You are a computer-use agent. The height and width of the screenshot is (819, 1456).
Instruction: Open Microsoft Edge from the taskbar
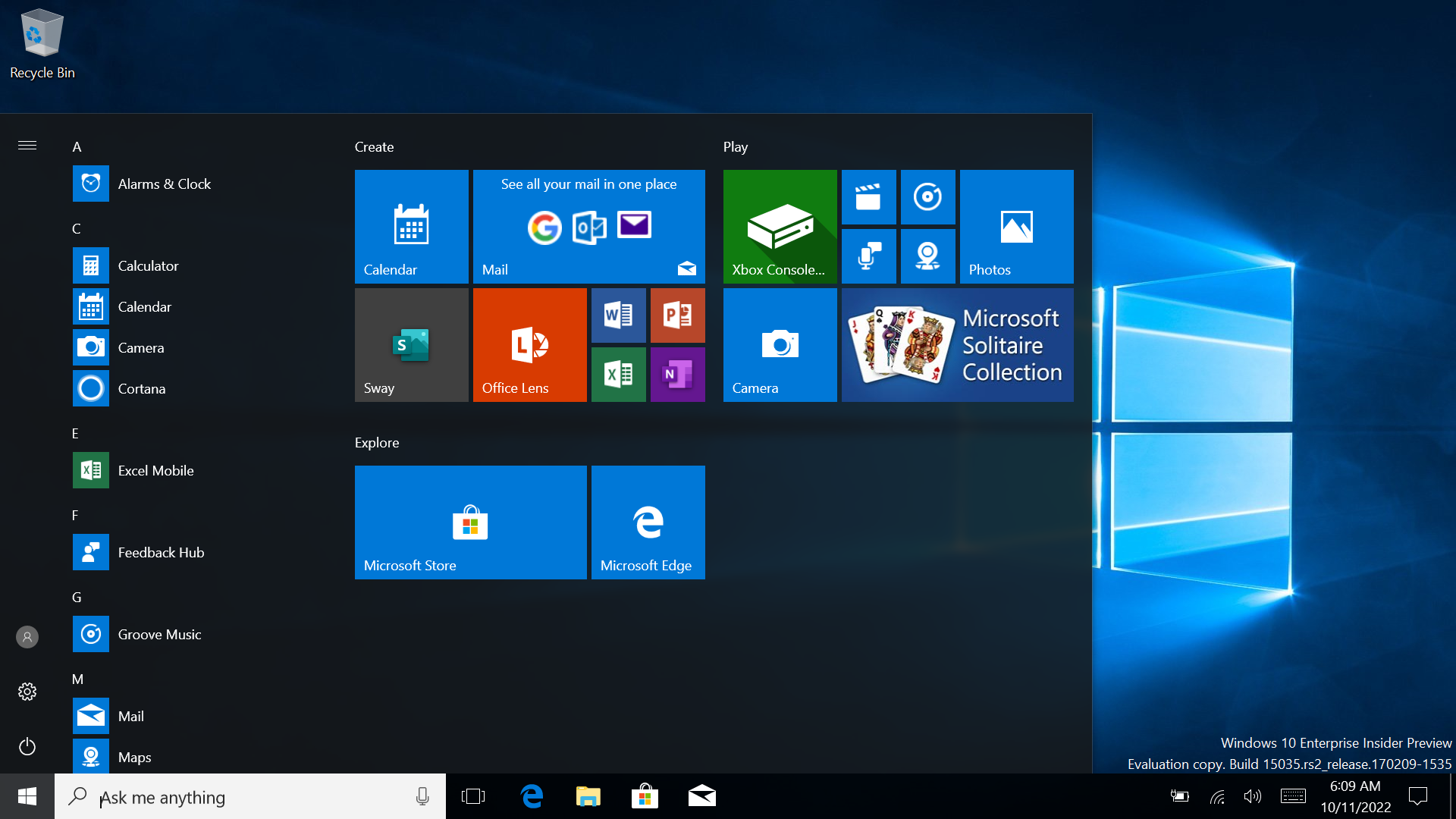(x=532, y=796)
